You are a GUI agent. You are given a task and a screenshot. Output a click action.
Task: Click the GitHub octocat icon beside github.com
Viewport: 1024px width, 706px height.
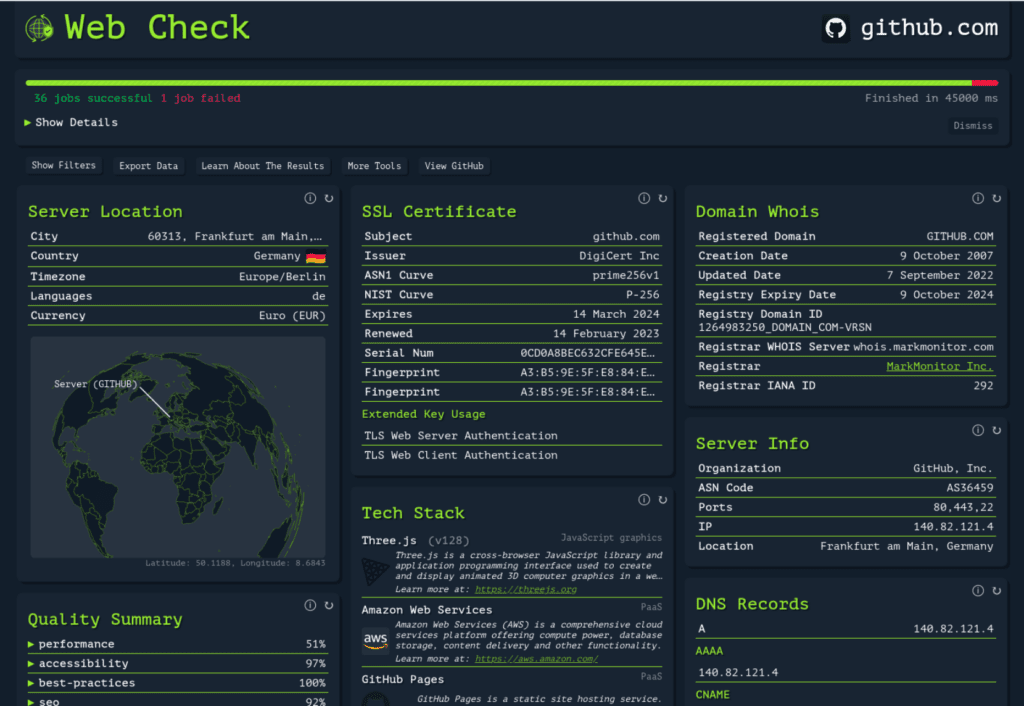835,29
